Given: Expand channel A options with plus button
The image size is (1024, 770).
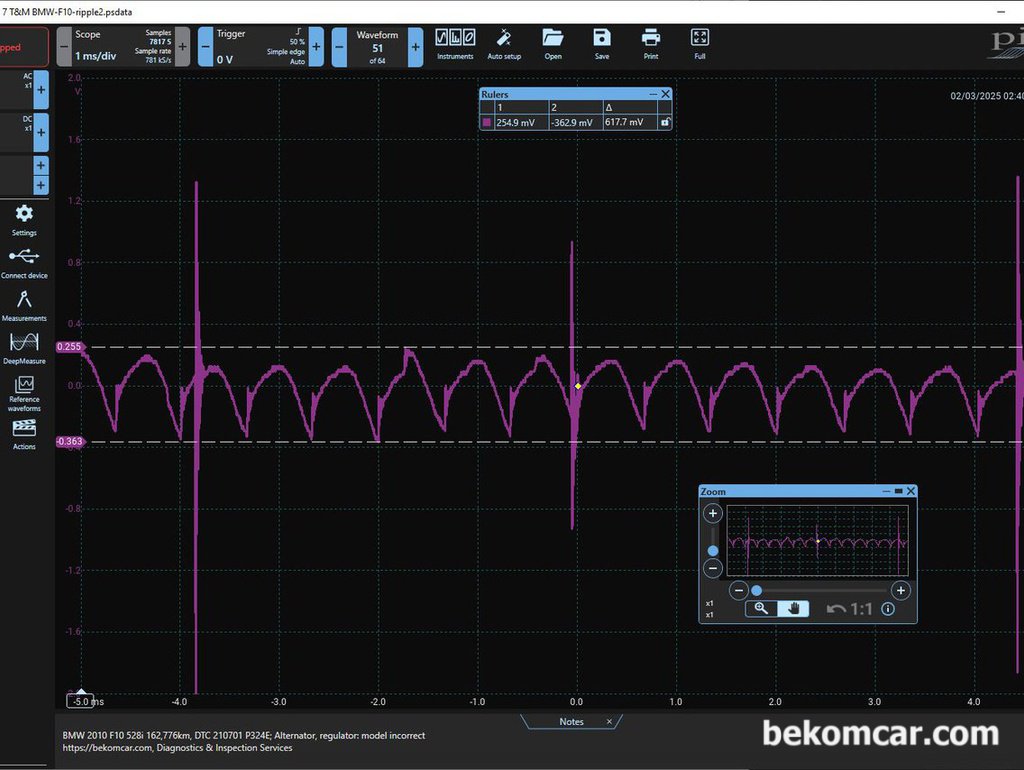Looking at the screenshot, I should (x=40, y=89).
